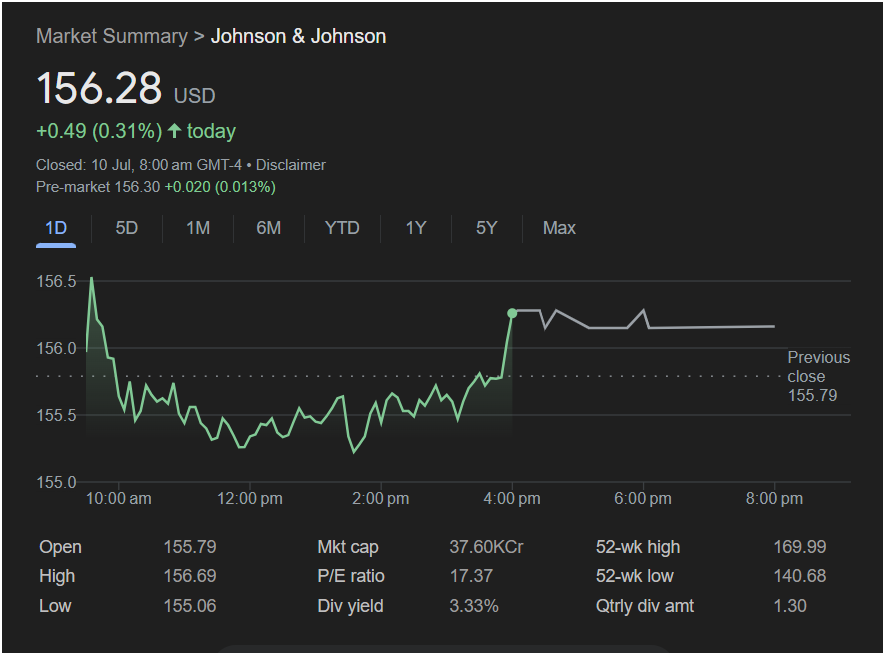The width and height of the screenshot is (885, 655).
Task: Click the Johnson & Johnson title
Action: coord(299,36)
